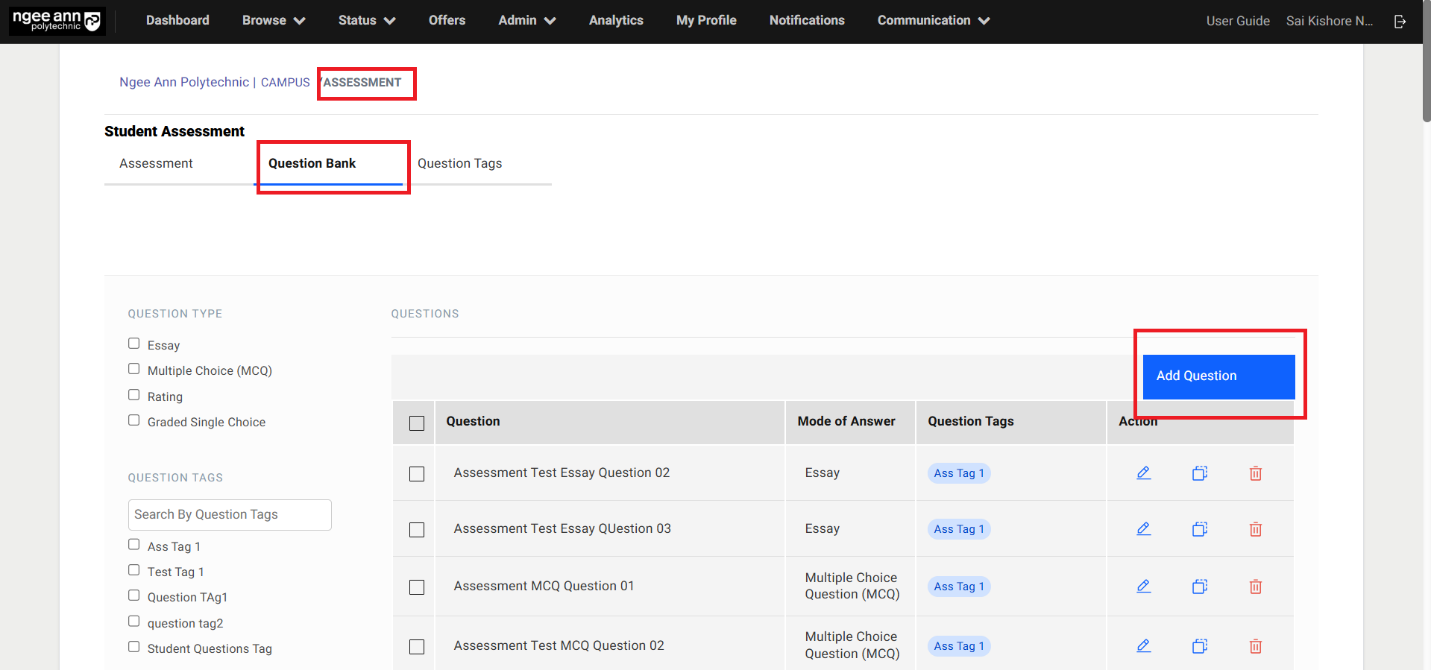Click the Search By Question Tags field
The height and width of the screenshot is (670, 1431).
click(230, 515)
